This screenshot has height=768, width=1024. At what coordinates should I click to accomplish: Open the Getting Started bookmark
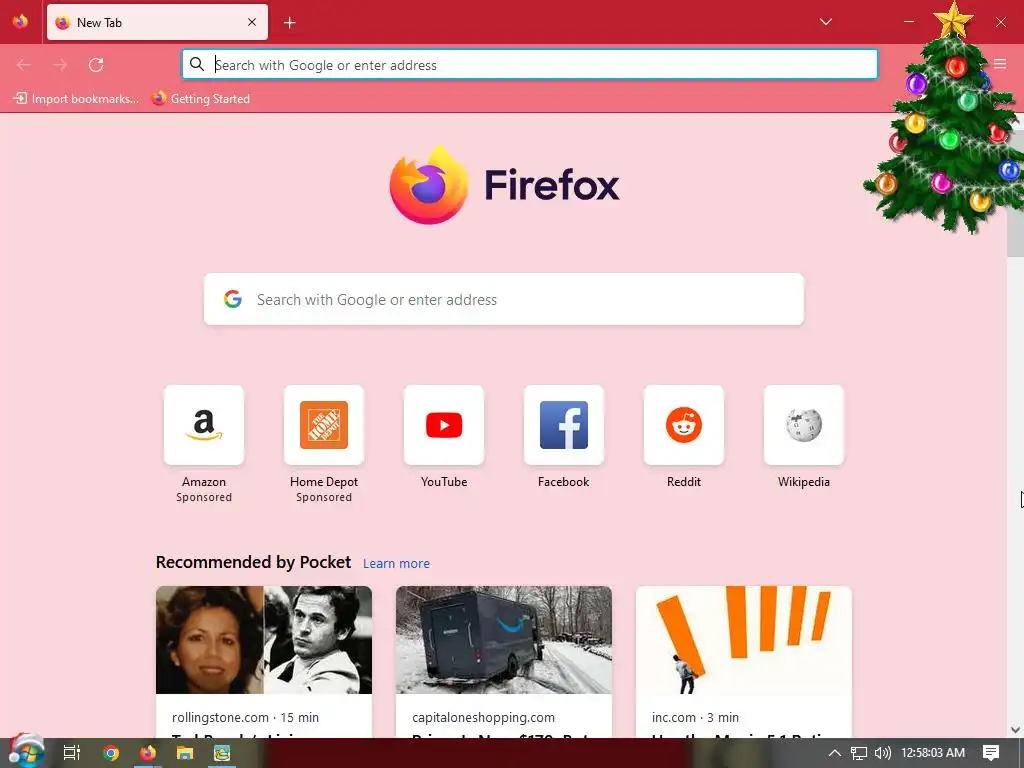coord(201,99)
